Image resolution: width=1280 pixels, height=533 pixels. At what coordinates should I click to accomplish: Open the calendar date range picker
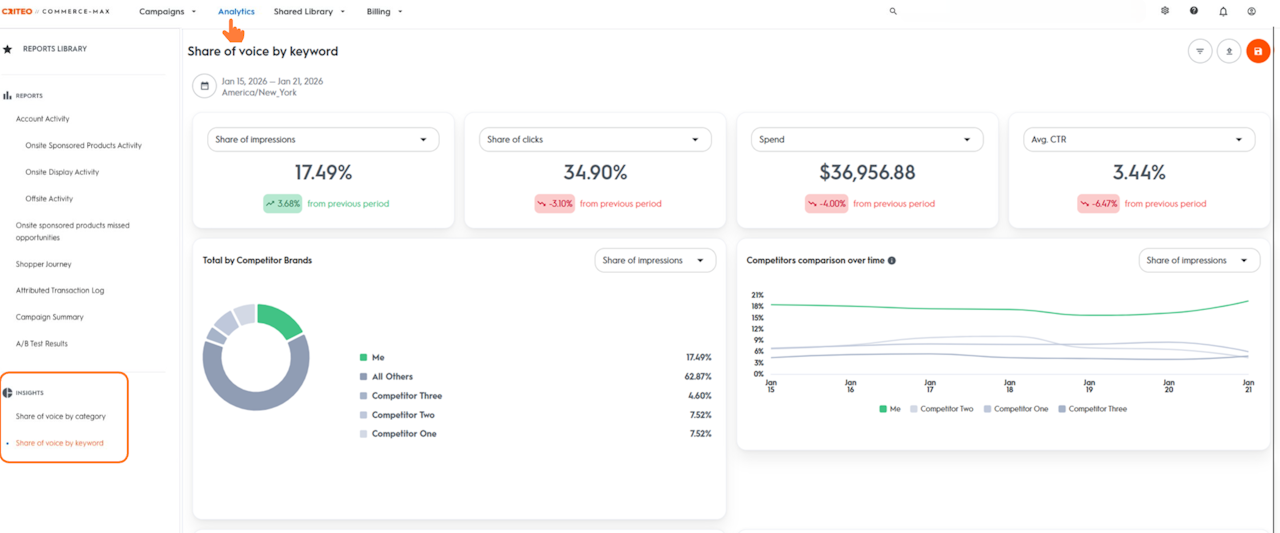pos(205,86)
